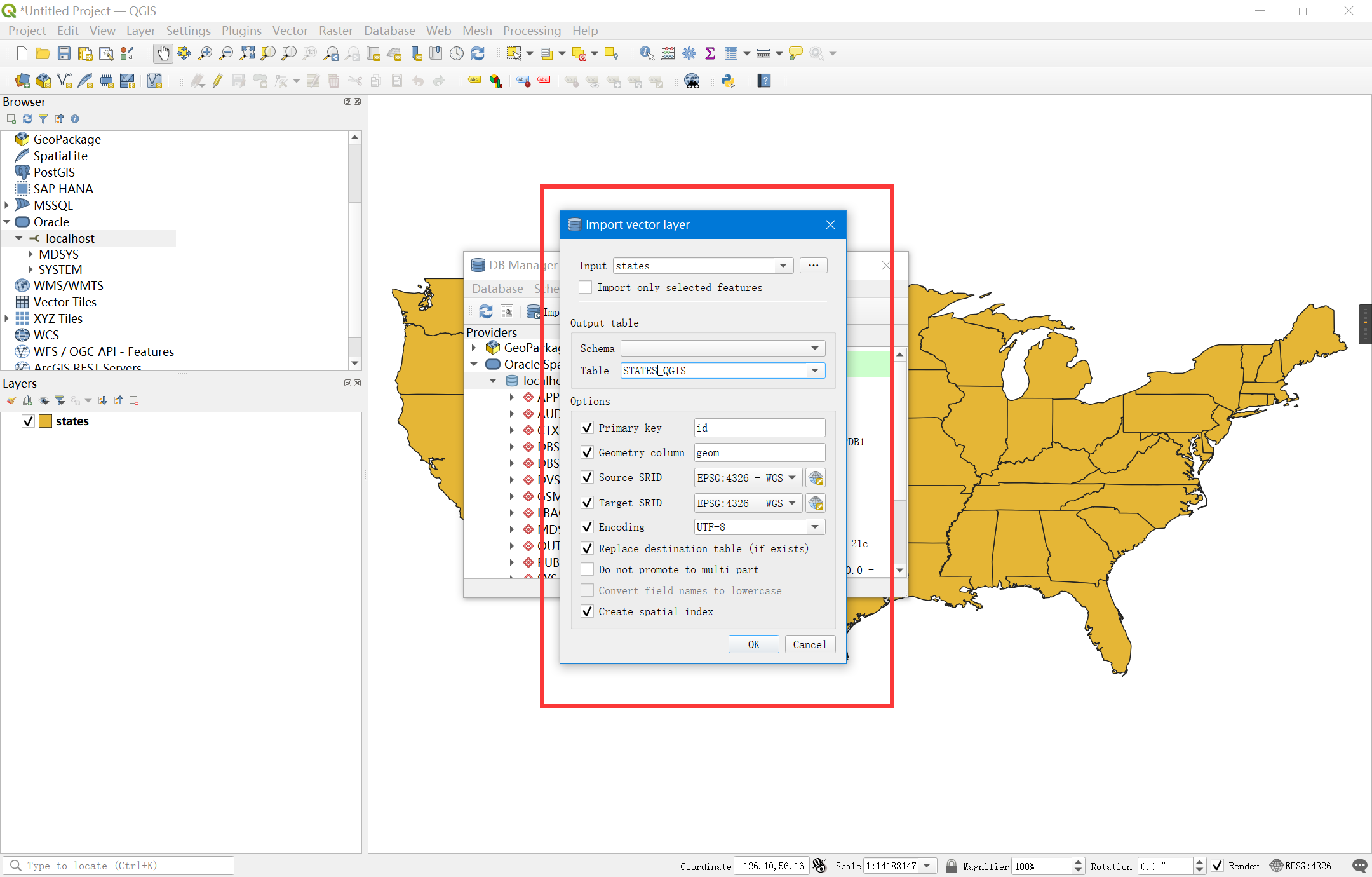The image size is (1372, 877).
Task: Expand the MSSQL node in Browser
Action: (7, 205)
